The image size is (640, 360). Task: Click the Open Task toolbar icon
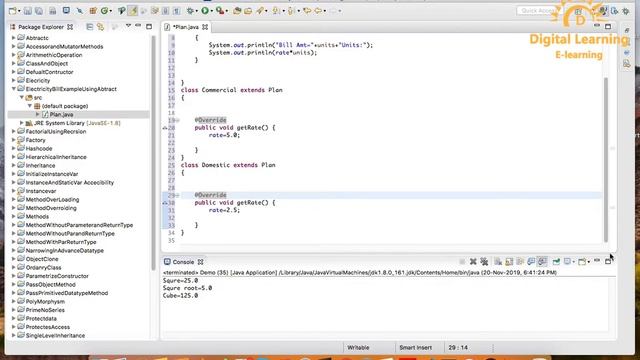tap(248, 11)
